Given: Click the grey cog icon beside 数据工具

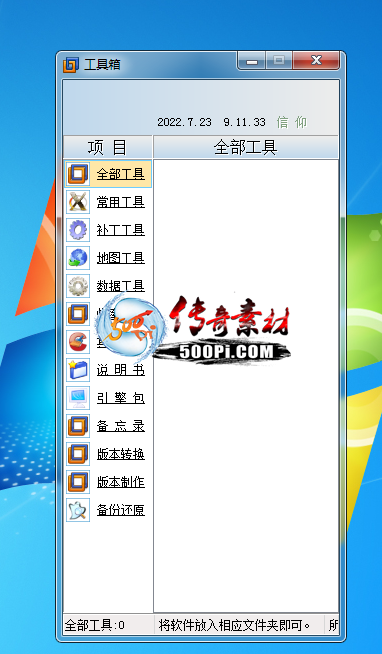Looking at the screenshot, I should (x=78, y=286).
